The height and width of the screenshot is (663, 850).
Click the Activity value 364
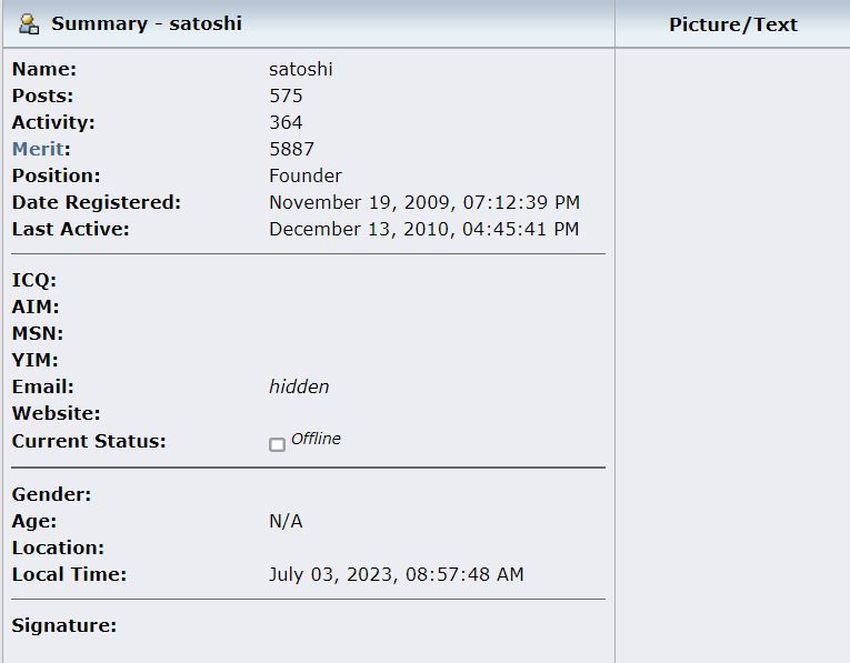pyautogui.click(x=286, y=122)
